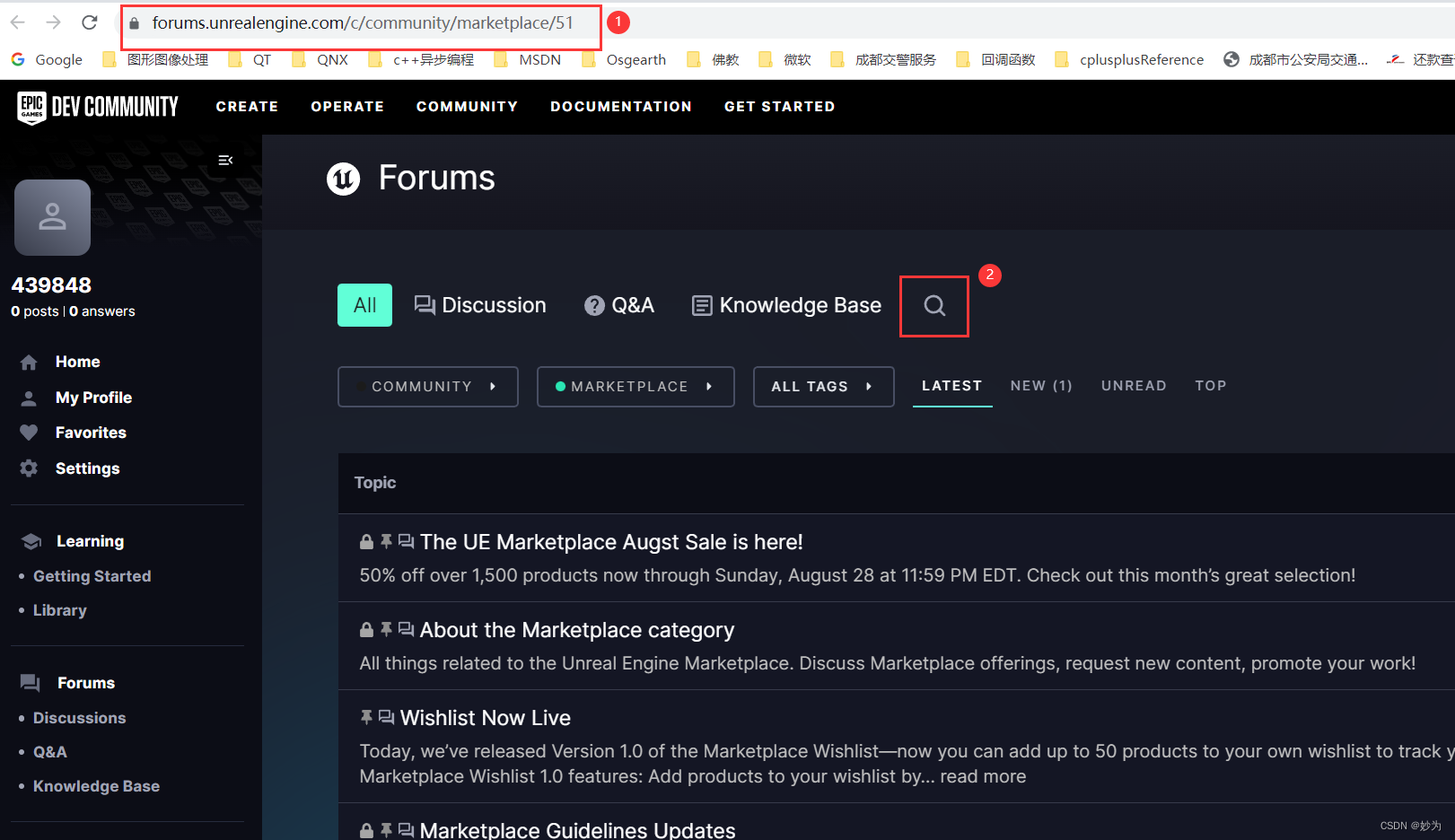Open the cplusplusReference bookmark folder

tap(1129, 59)
